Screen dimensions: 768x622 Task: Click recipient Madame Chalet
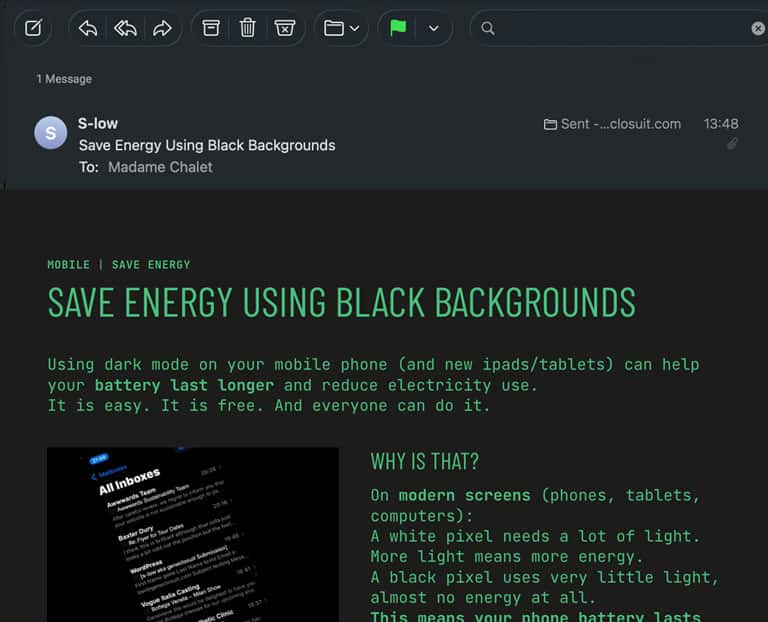(x=160, y=167)
